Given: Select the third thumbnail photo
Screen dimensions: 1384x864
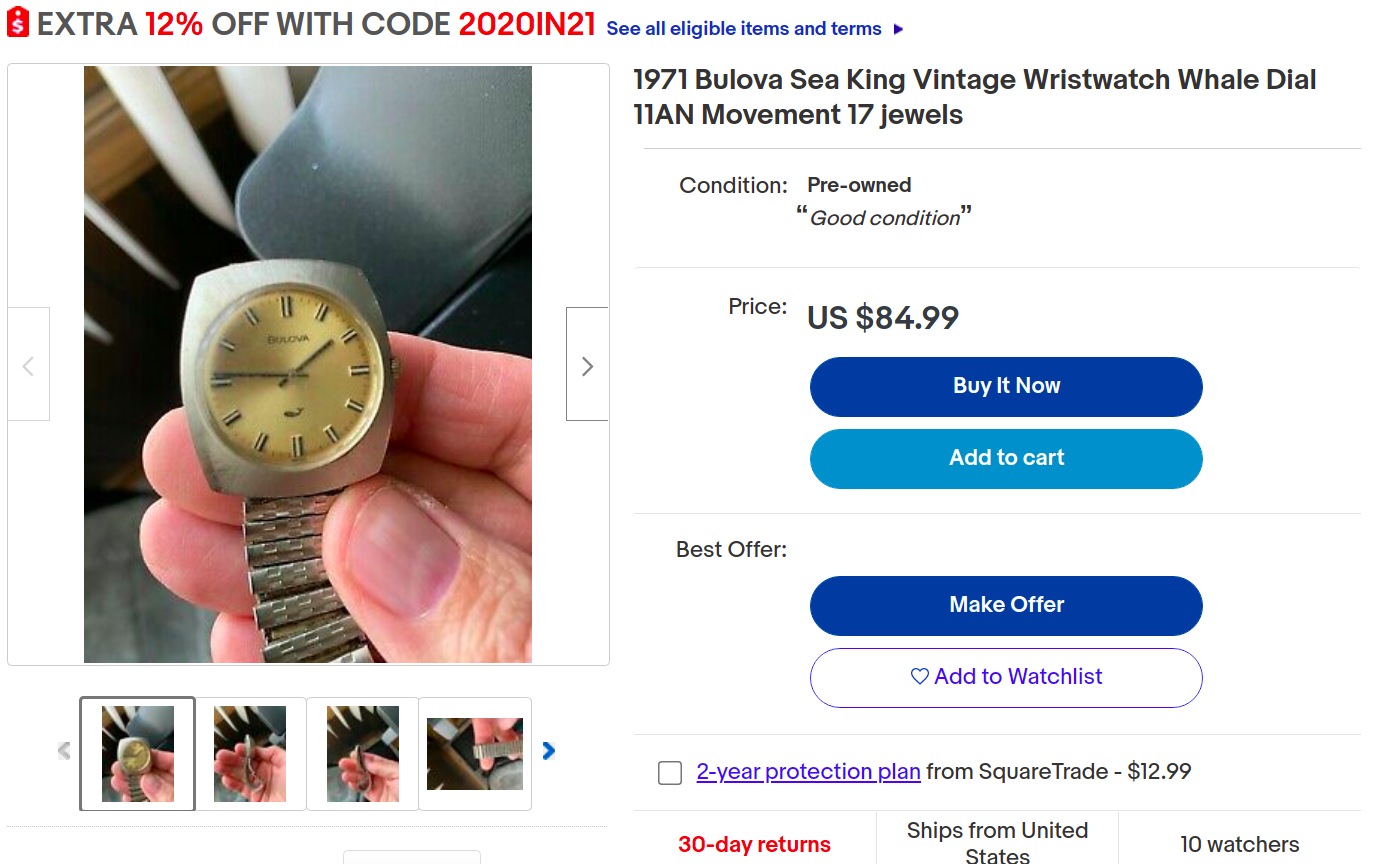Looking at the screenshot, I should pos(363,753).
